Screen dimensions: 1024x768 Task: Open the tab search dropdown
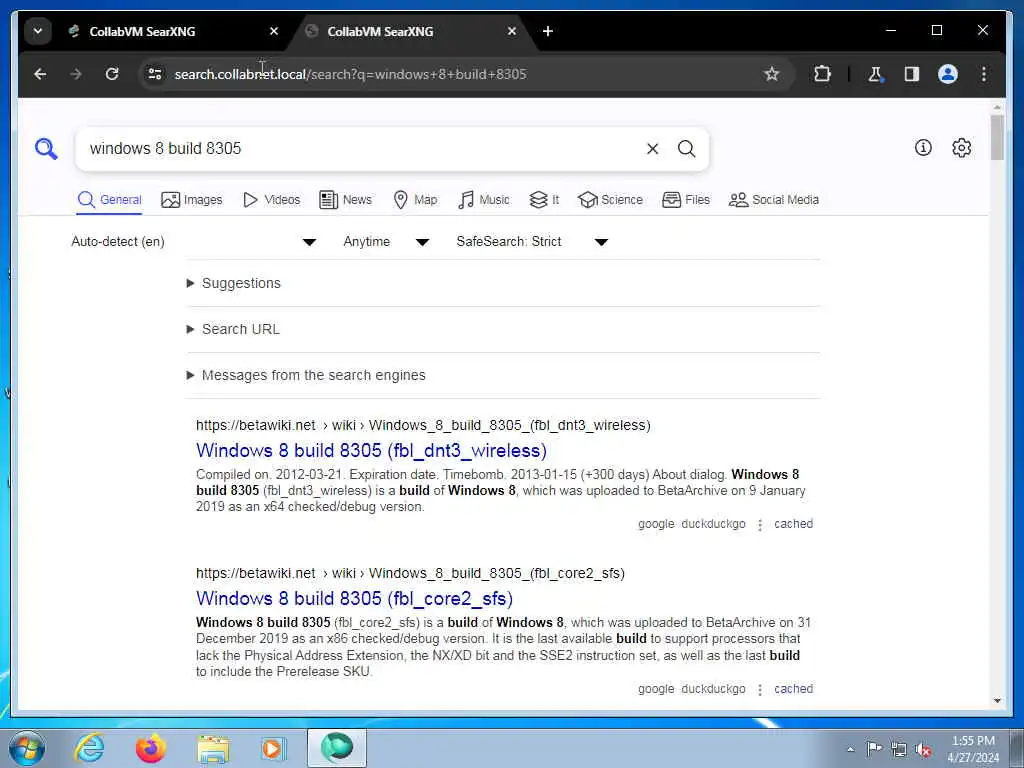tap(38, 31)
